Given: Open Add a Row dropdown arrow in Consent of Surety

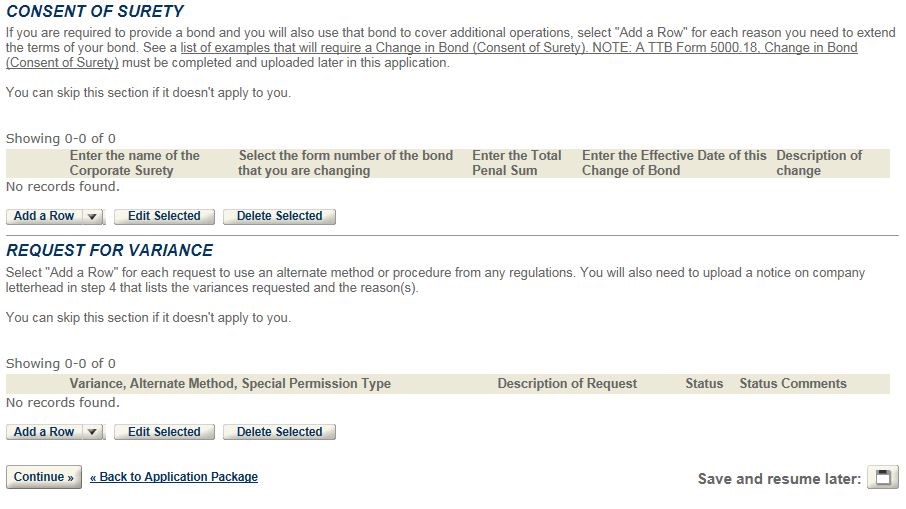Looking at the screenshot, I should (x=92, y=217).
